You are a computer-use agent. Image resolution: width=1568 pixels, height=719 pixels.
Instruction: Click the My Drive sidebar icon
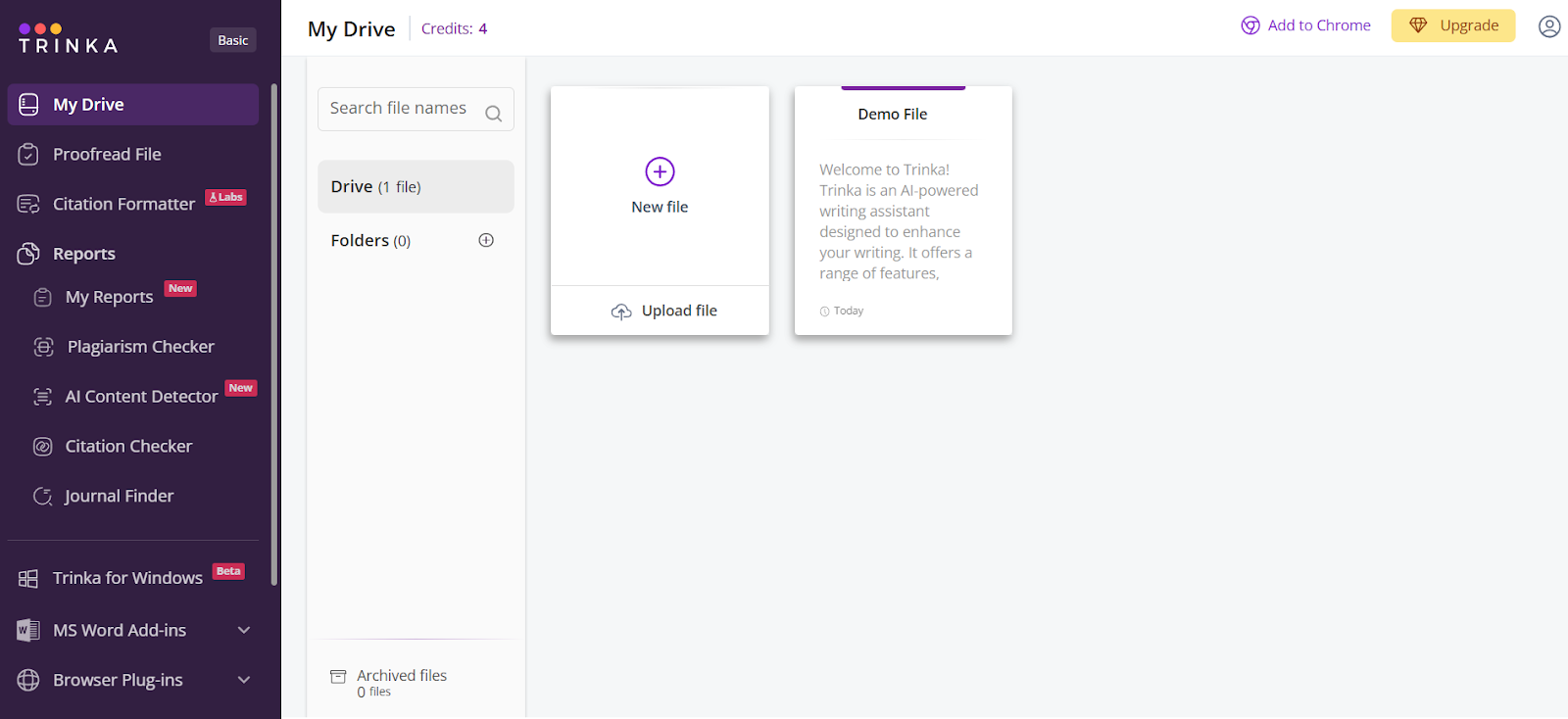click(x=28, y=105)
